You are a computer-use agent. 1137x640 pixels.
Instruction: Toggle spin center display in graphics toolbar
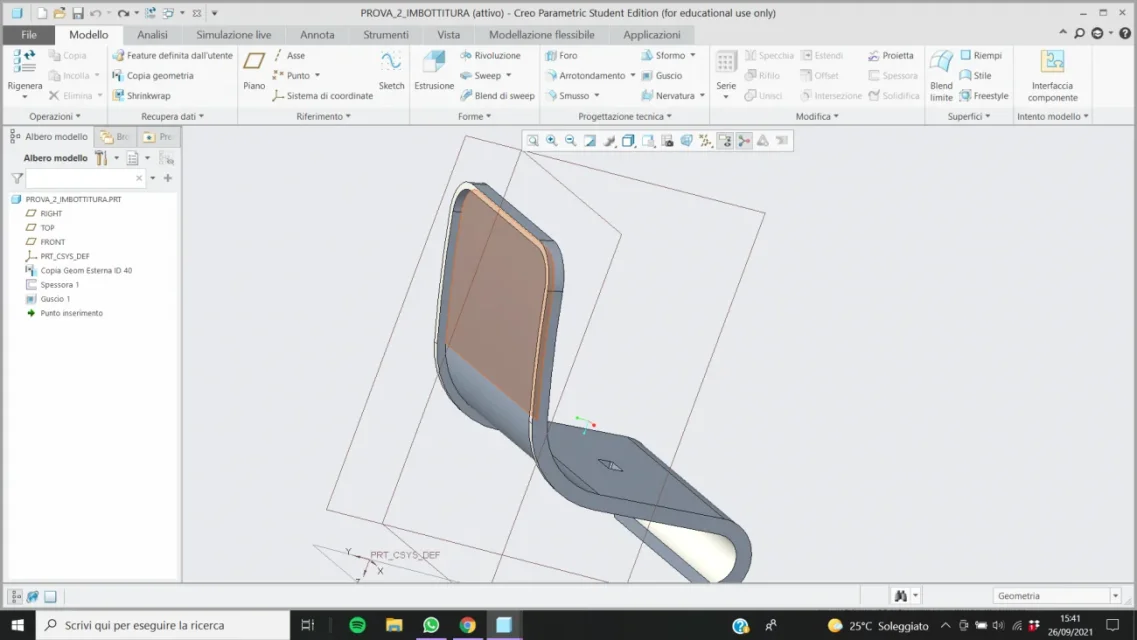pyautogui.click(x=744, y=141)
